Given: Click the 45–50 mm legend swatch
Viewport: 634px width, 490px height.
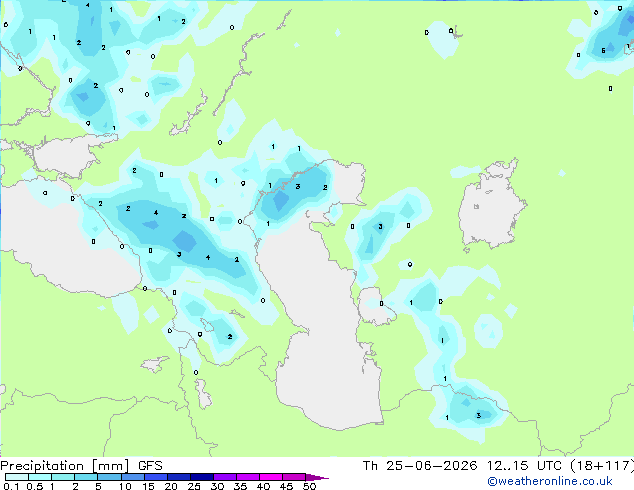Looking at the screenshot, I should tap(294, 477).
